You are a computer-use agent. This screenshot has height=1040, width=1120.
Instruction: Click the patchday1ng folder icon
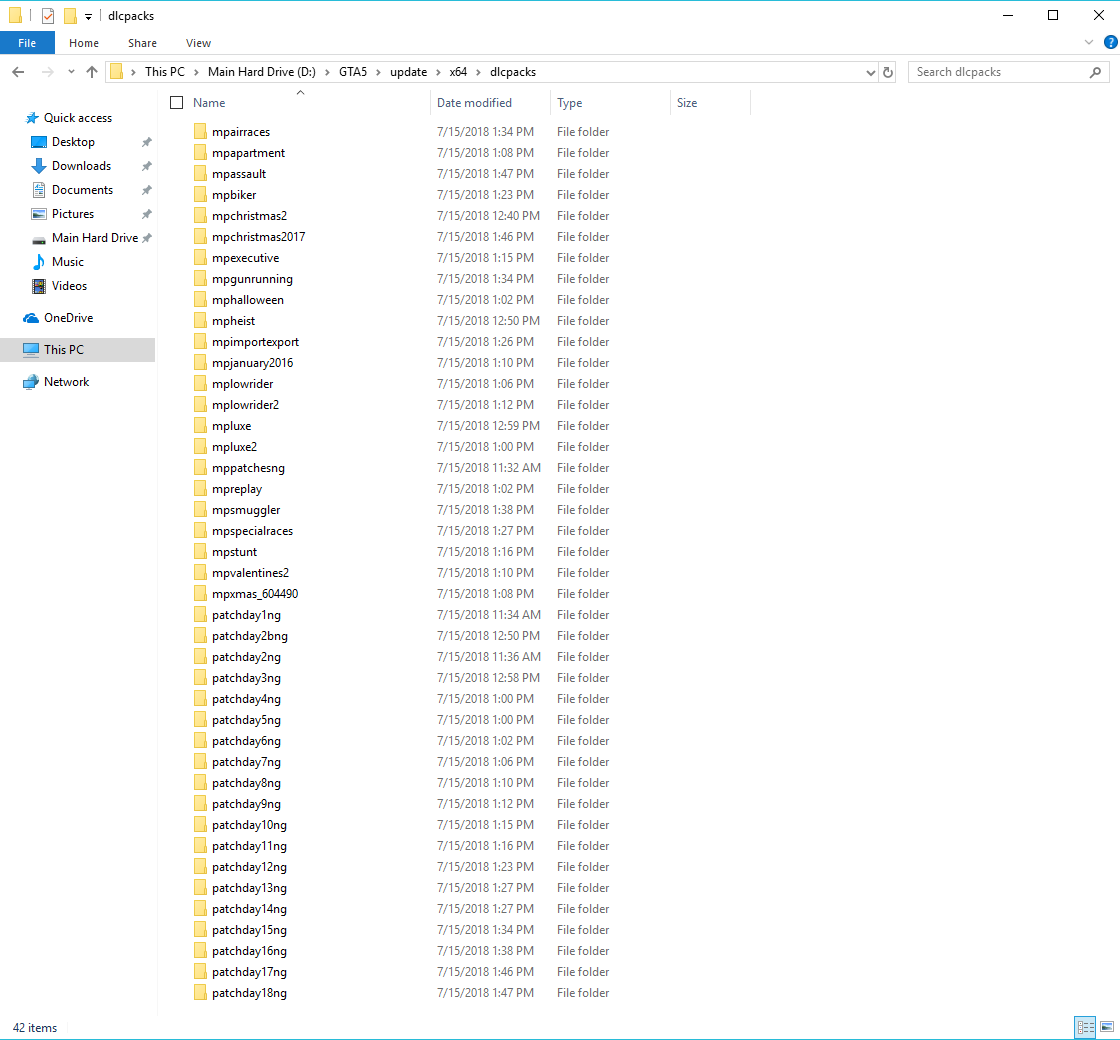coord(200,615)
